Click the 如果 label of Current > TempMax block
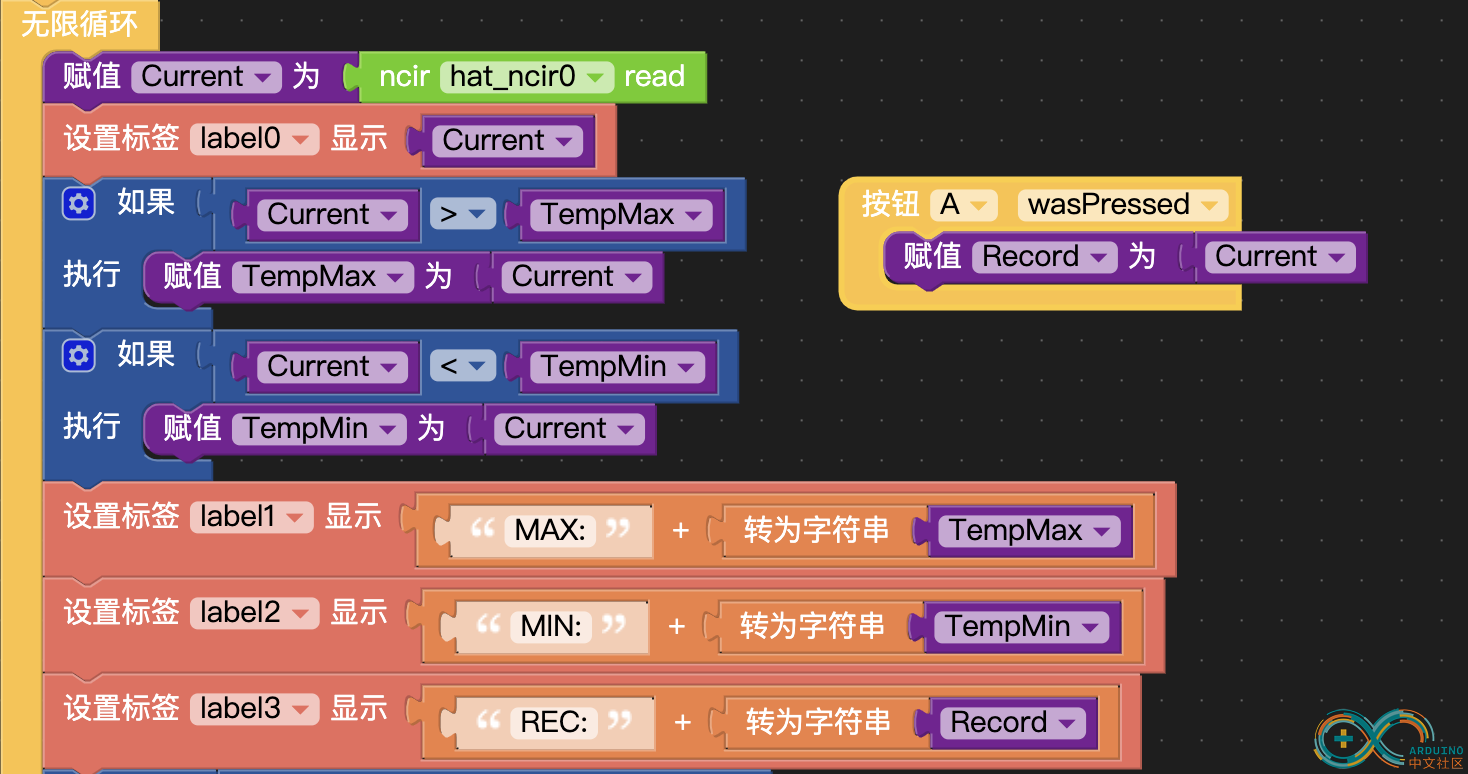 pos(146,203)
